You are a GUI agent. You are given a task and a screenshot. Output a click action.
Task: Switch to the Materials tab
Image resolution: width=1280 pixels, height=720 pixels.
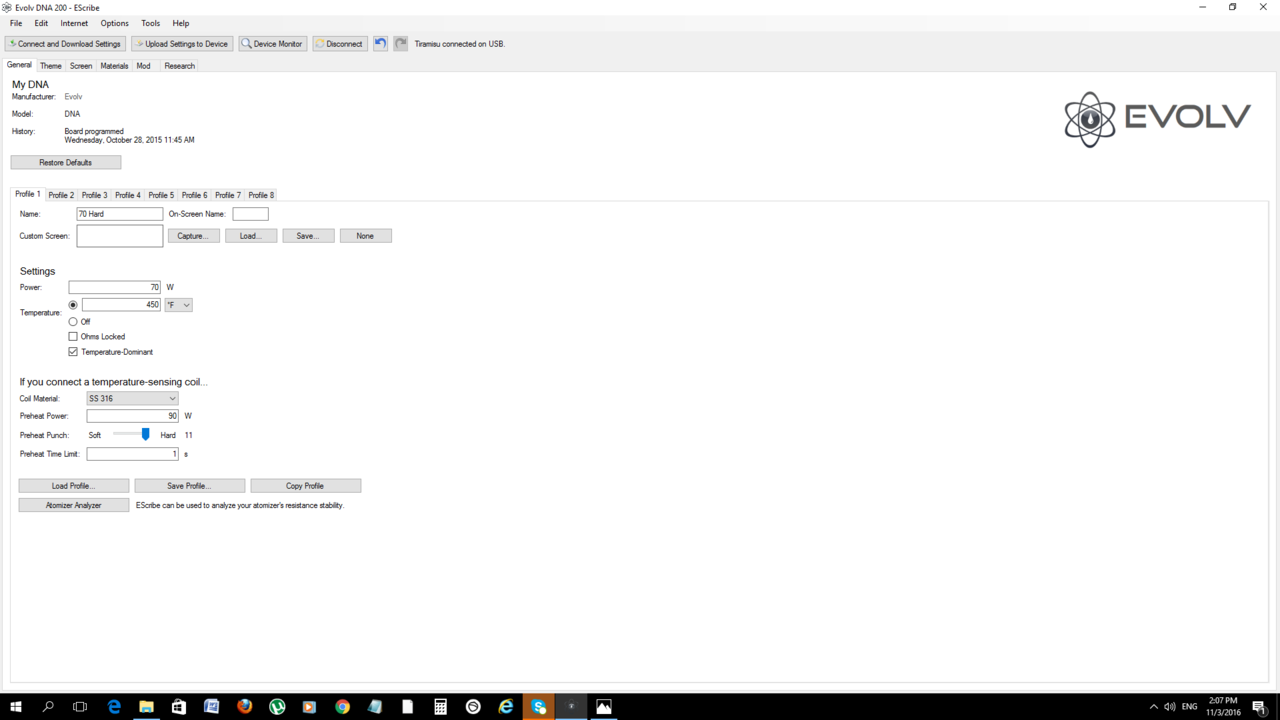(x=114, y=66)
